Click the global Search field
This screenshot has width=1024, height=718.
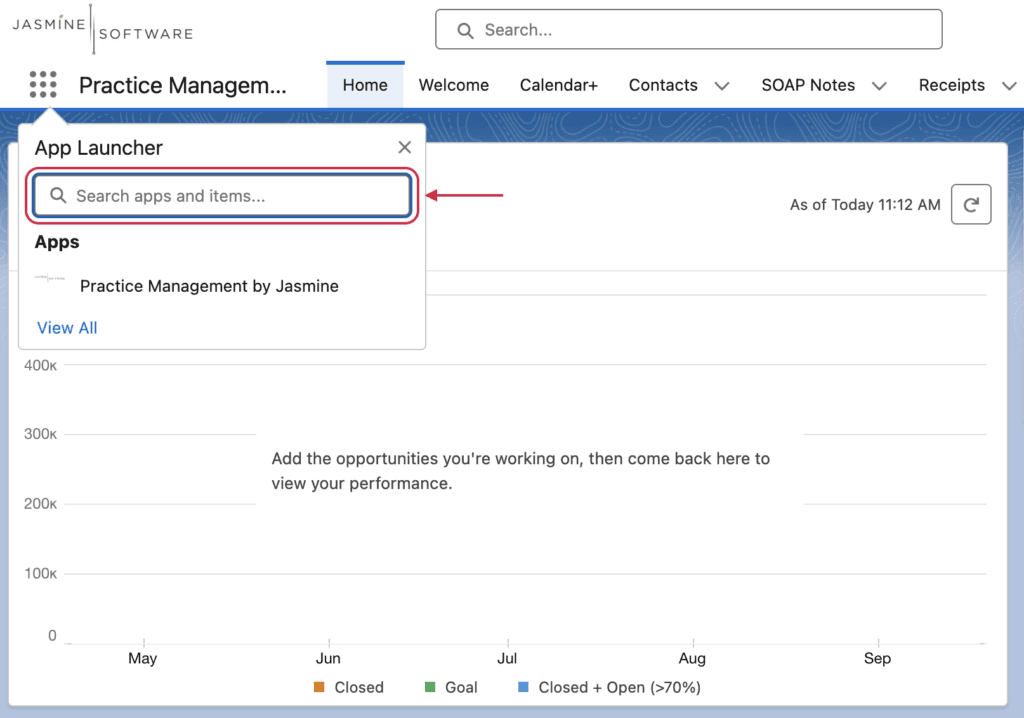689,29
